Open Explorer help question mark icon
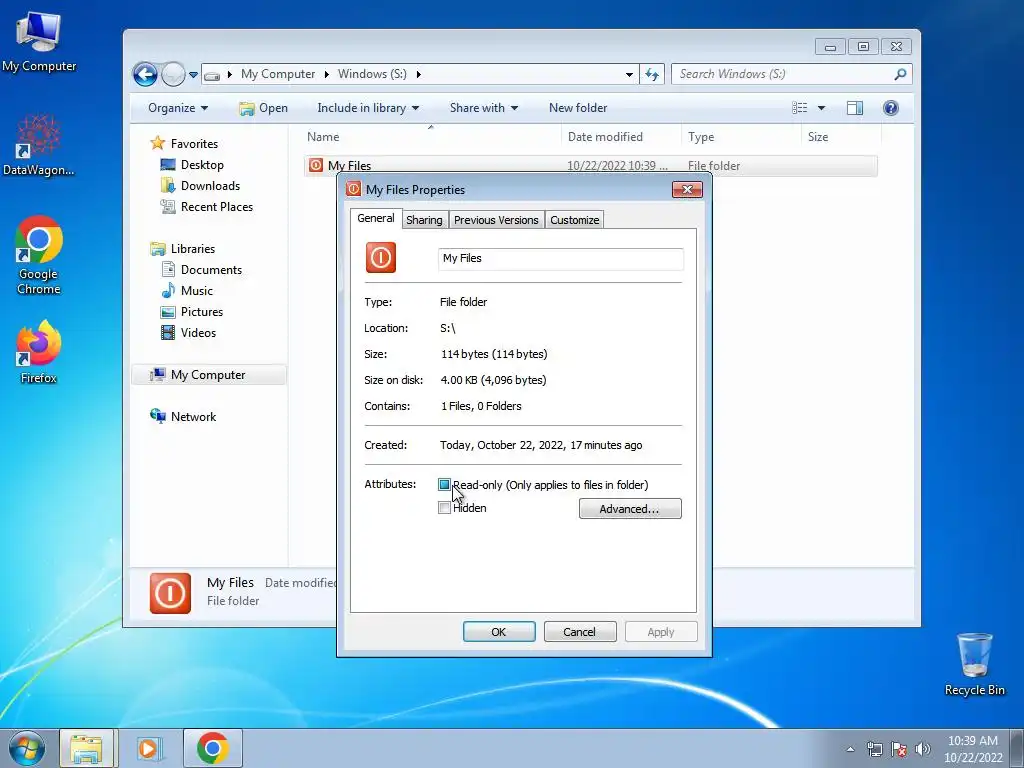Viewport: 1024px width, 768px height. pyautogui.click(x=890, y=108)
